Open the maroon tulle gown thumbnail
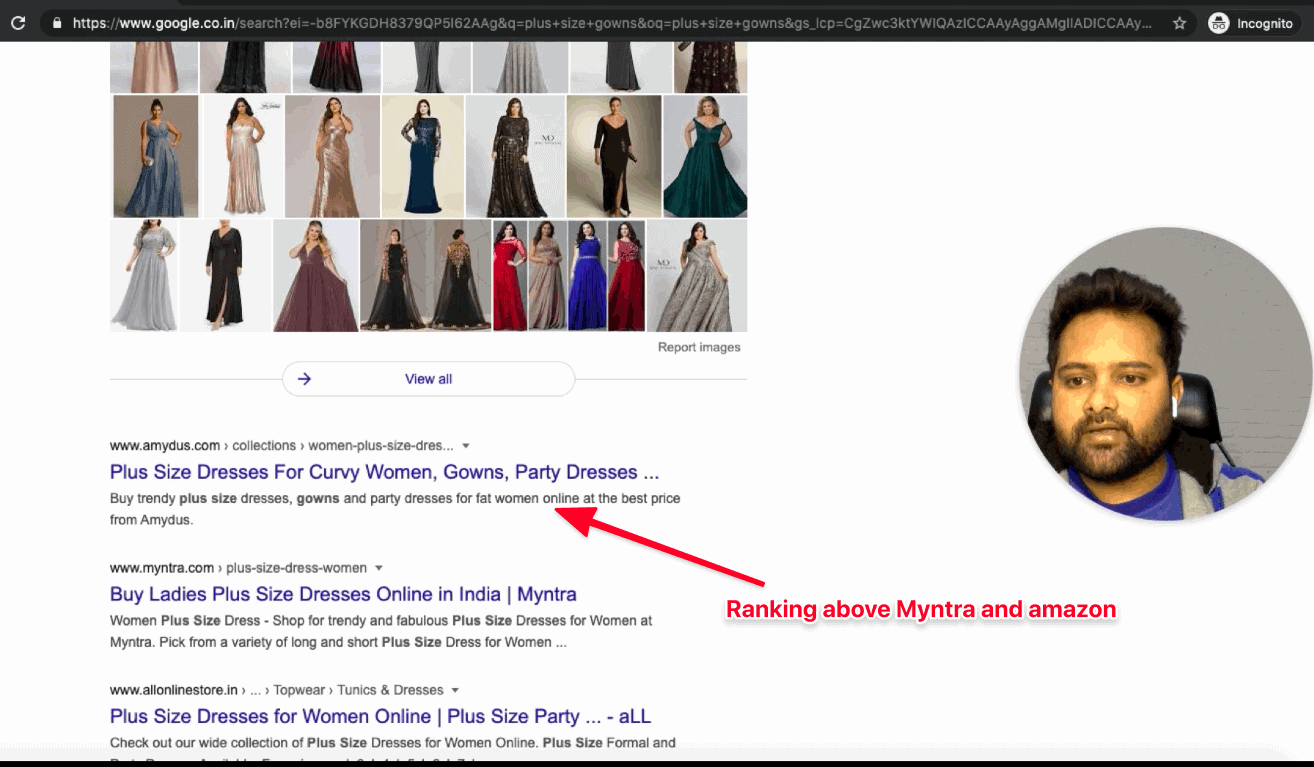1314x767 pixels. [x=315, y=276]
